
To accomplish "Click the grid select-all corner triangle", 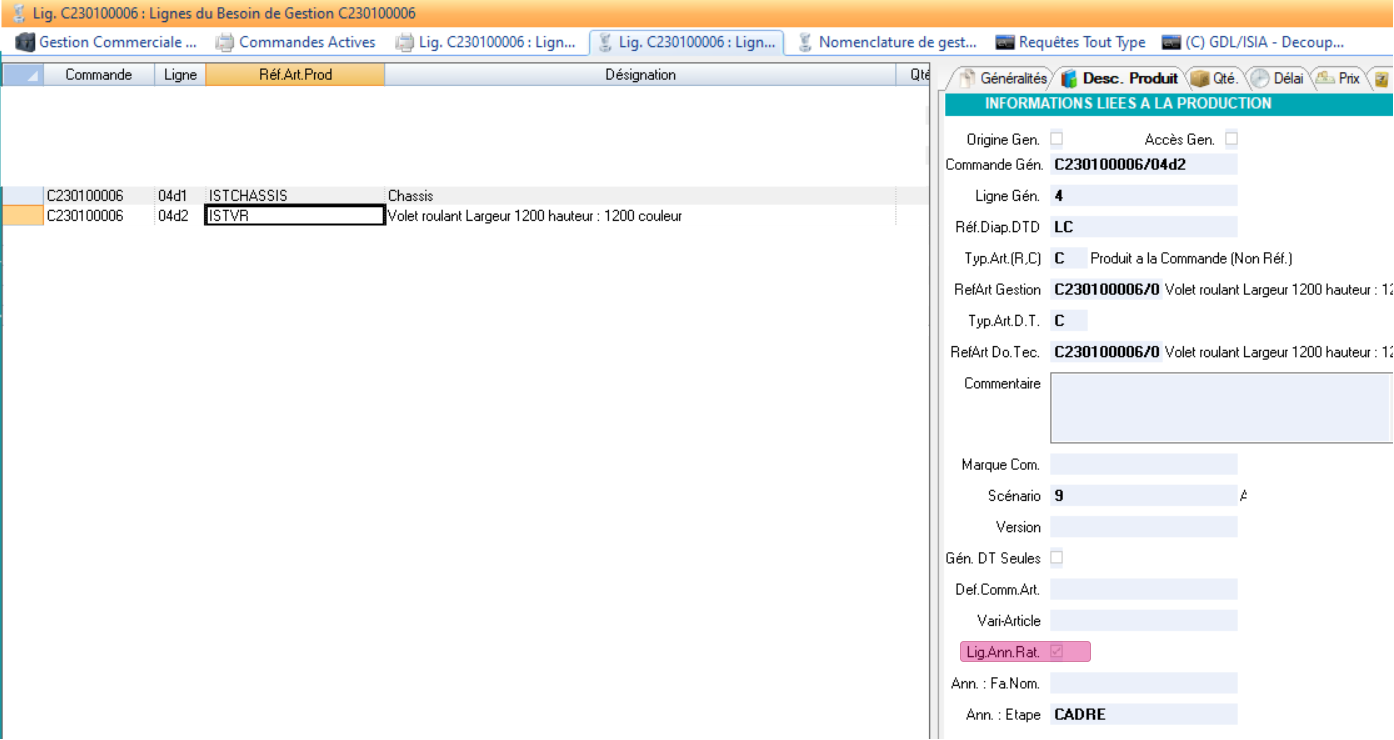I will 22,75.
